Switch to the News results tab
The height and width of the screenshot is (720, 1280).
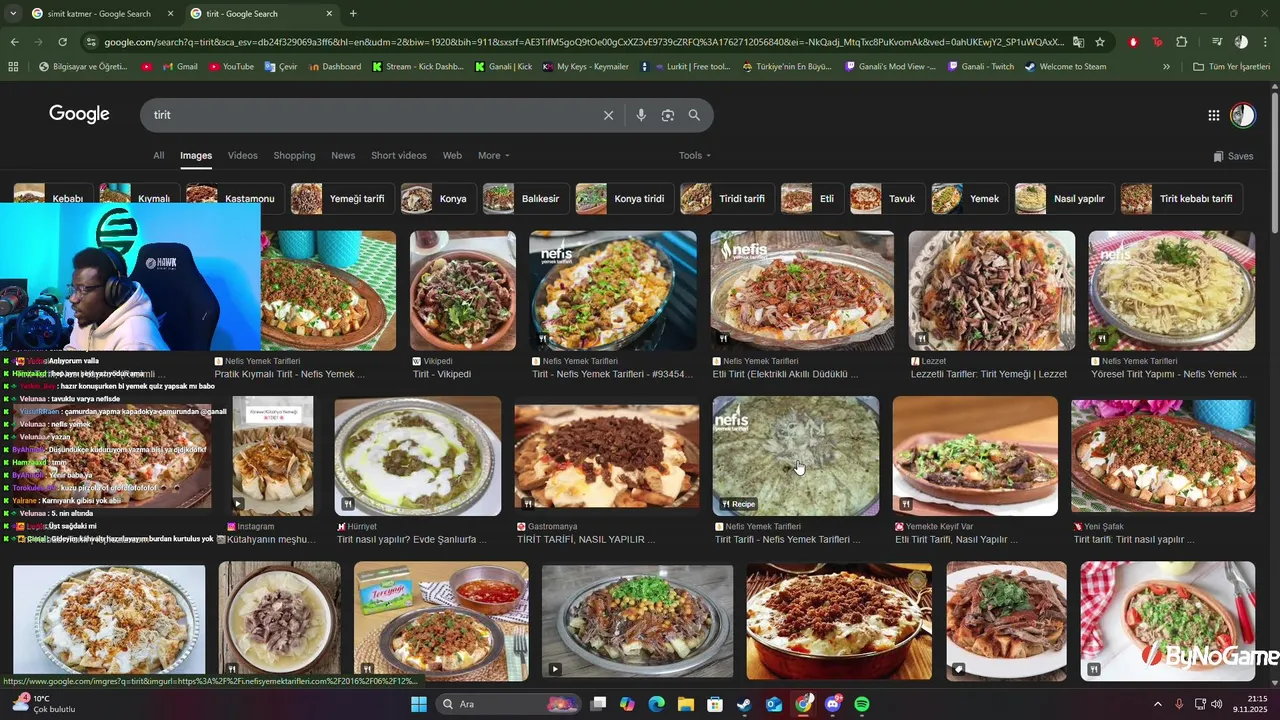point(343,155)
